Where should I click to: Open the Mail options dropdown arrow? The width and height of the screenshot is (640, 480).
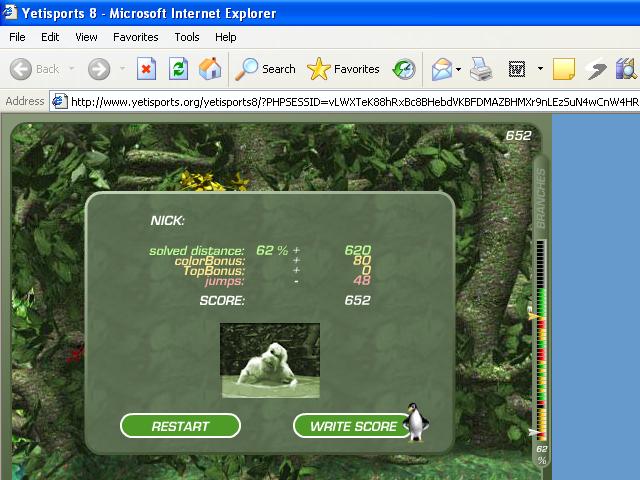tap(458, 69)
